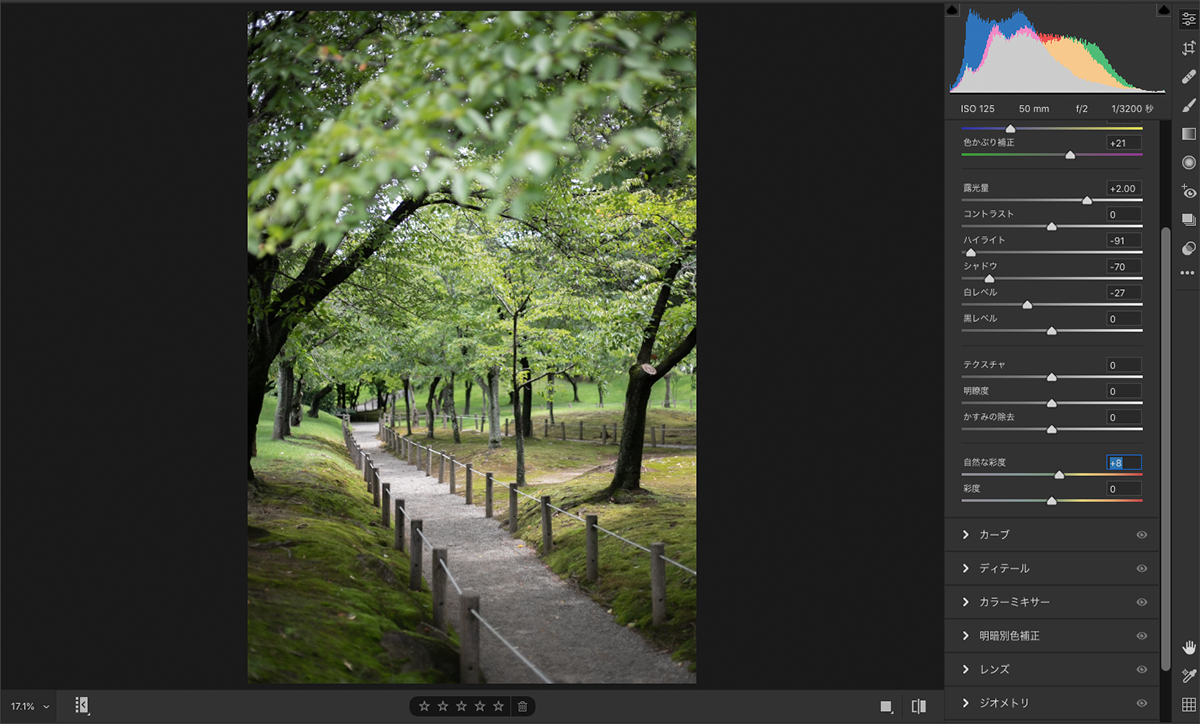Viewport: 1200px width, 724px height.
Task: Click the 自然な彩度 value field +8
Action: coord(1124,463)
